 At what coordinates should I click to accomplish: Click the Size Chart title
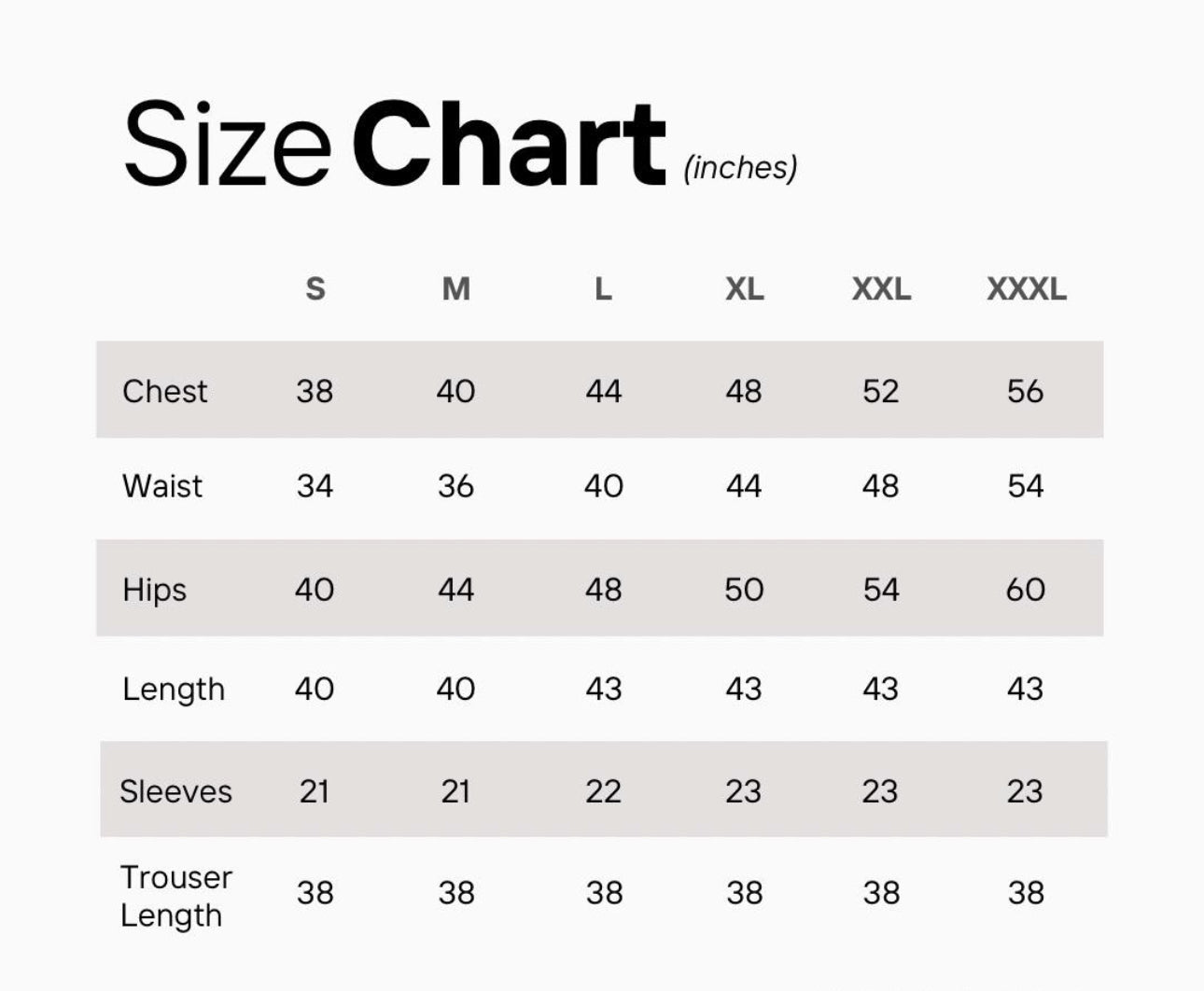click(x=394, y=145)
